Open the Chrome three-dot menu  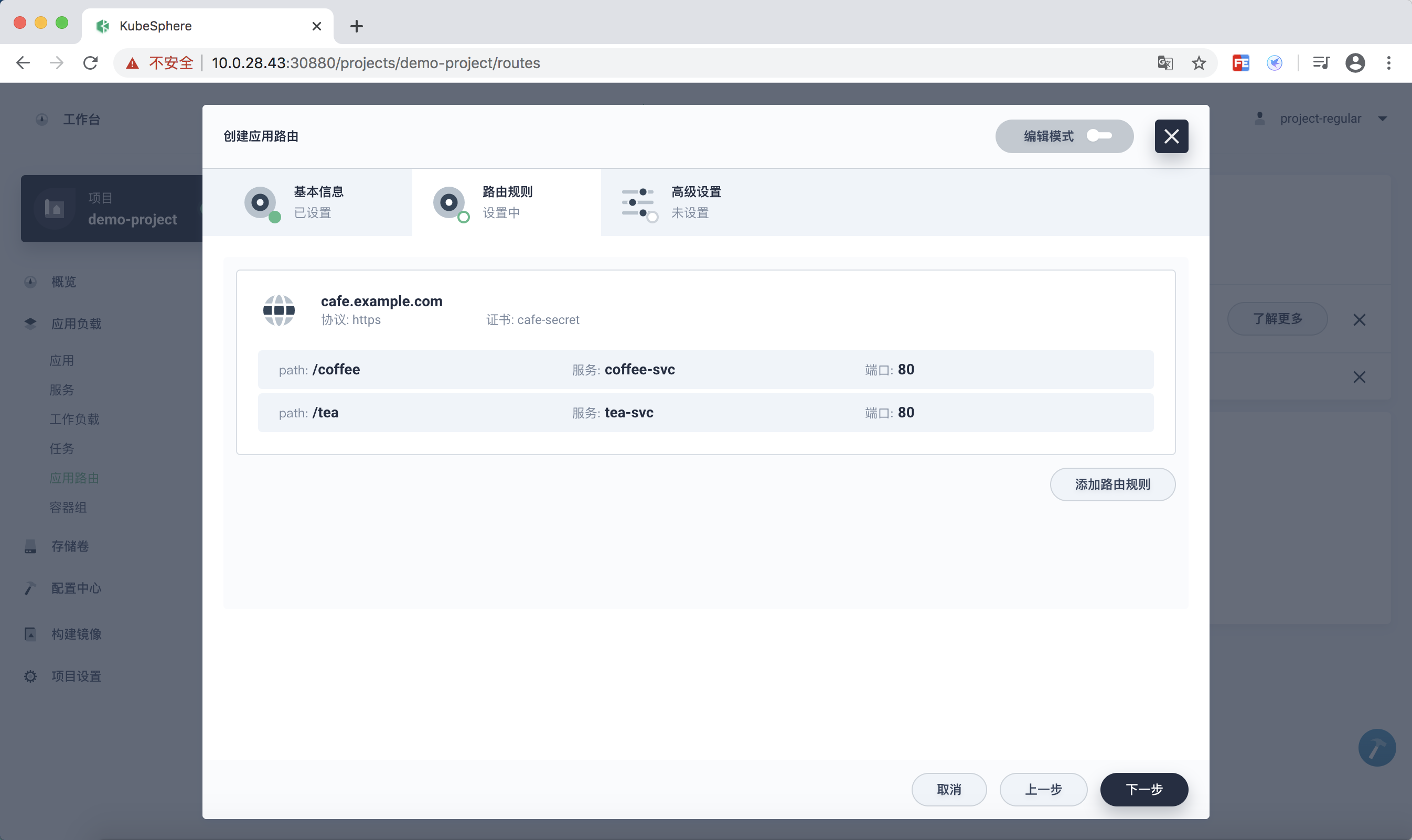pyautogui.click(x=1388, y=63)
